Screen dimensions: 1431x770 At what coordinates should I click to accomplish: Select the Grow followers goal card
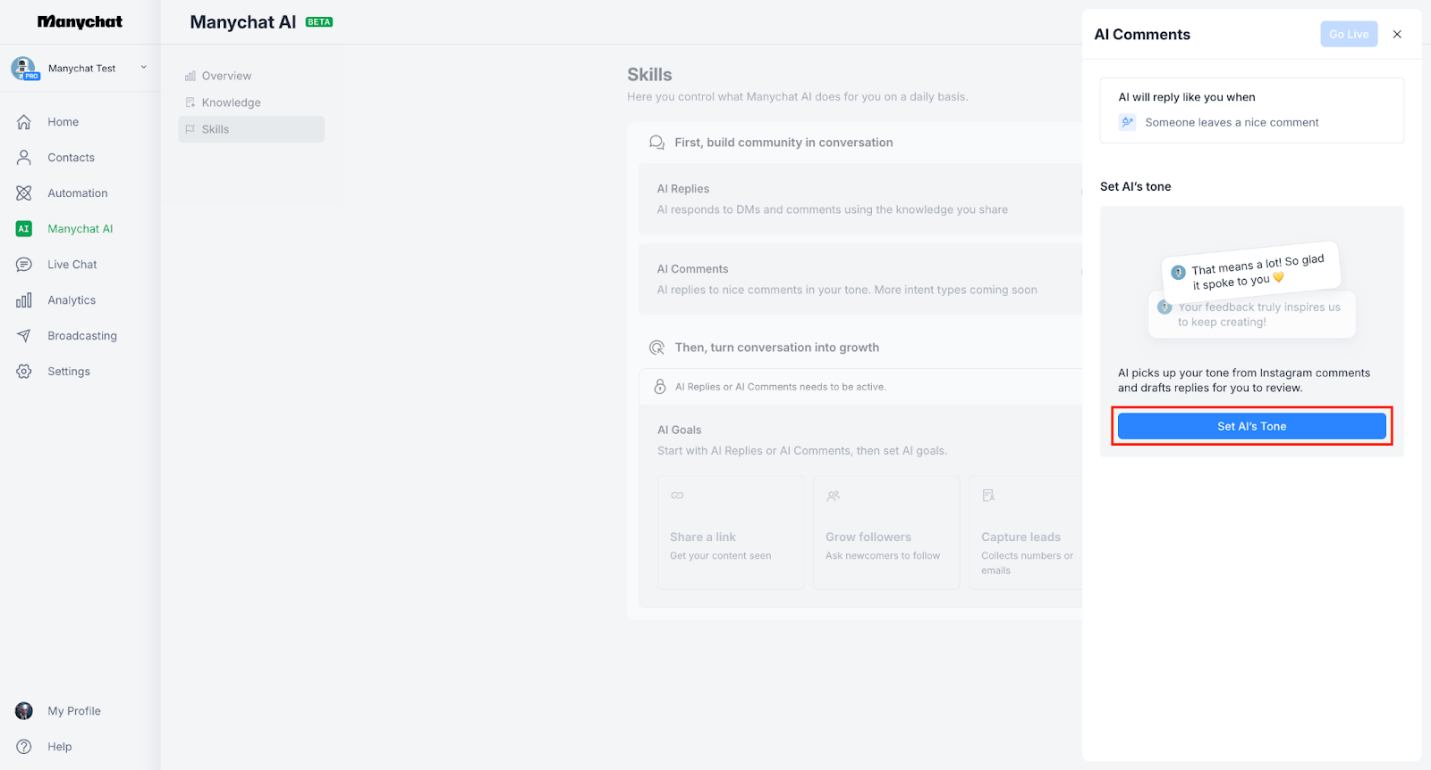tap(886, 532)
